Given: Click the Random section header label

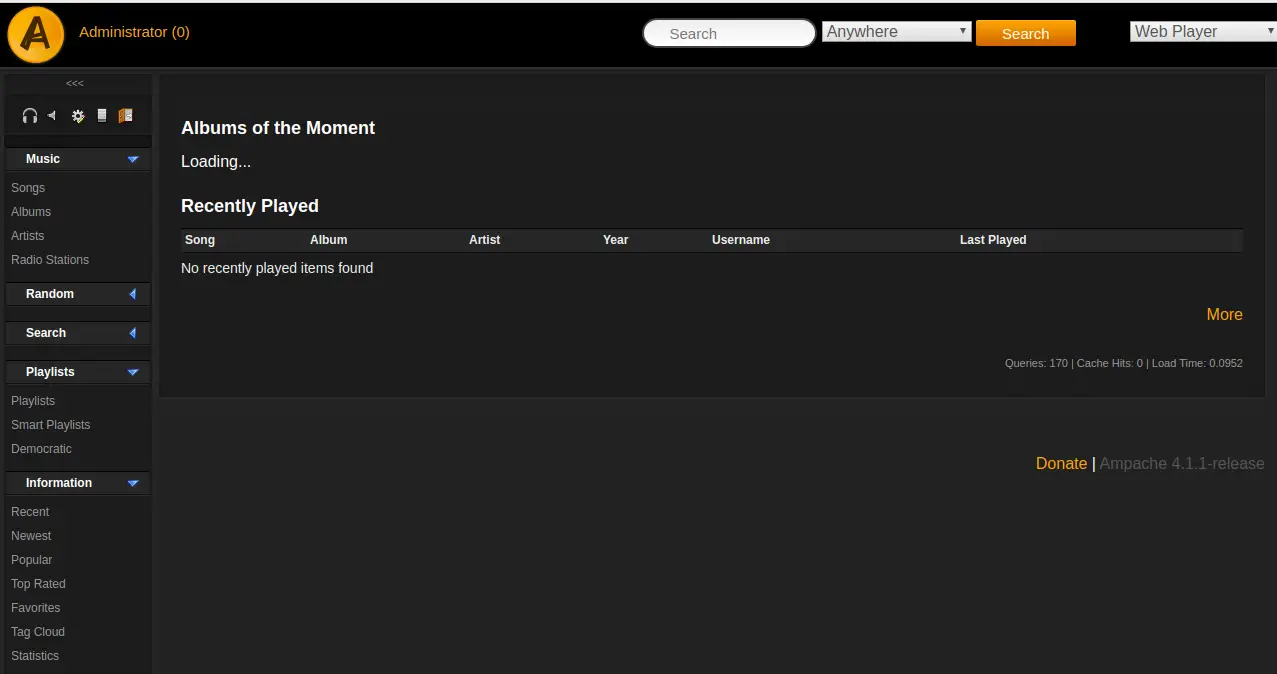Looking at the screenshot, I should tap(50, 294).
